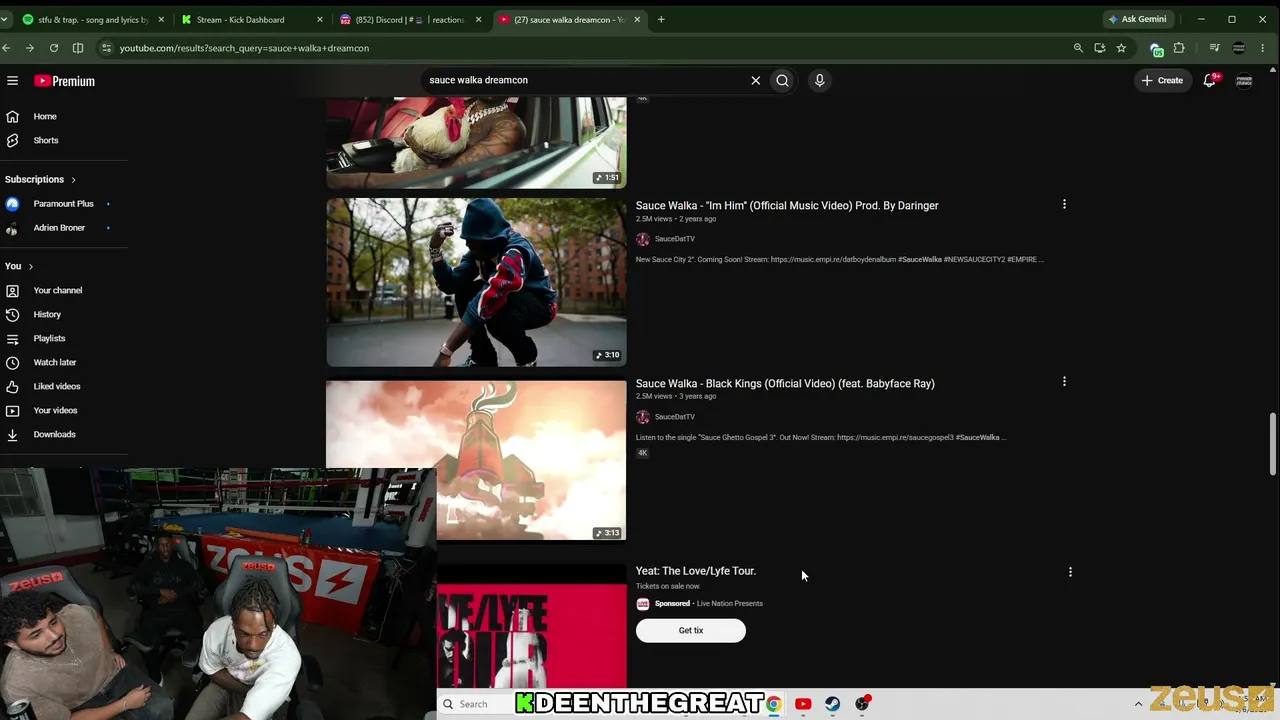Click the YouTube URL address bar

[590, 48]
